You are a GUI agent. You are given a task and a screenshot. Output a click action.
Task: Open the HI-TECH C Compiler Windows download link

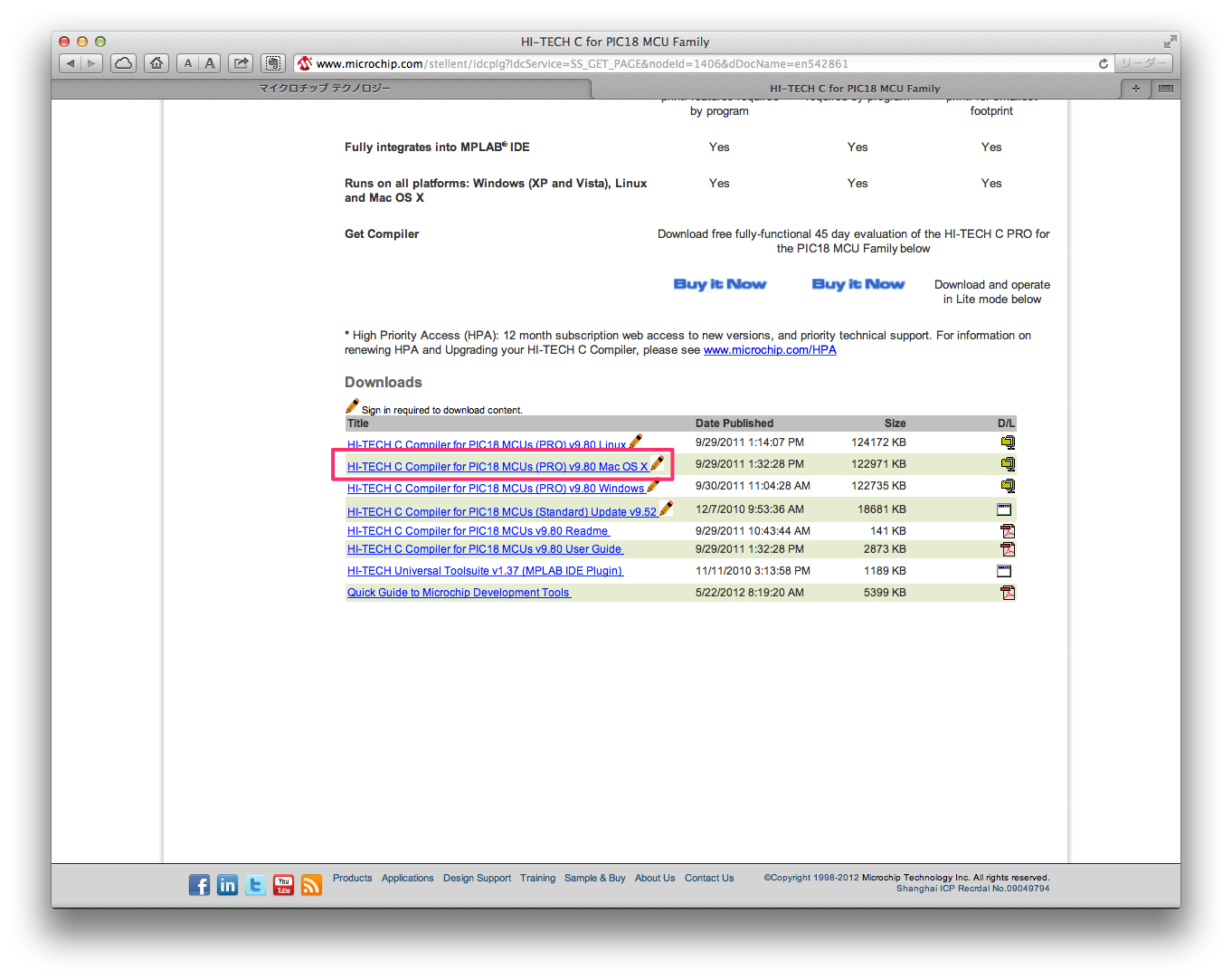[x=496, y=489]
